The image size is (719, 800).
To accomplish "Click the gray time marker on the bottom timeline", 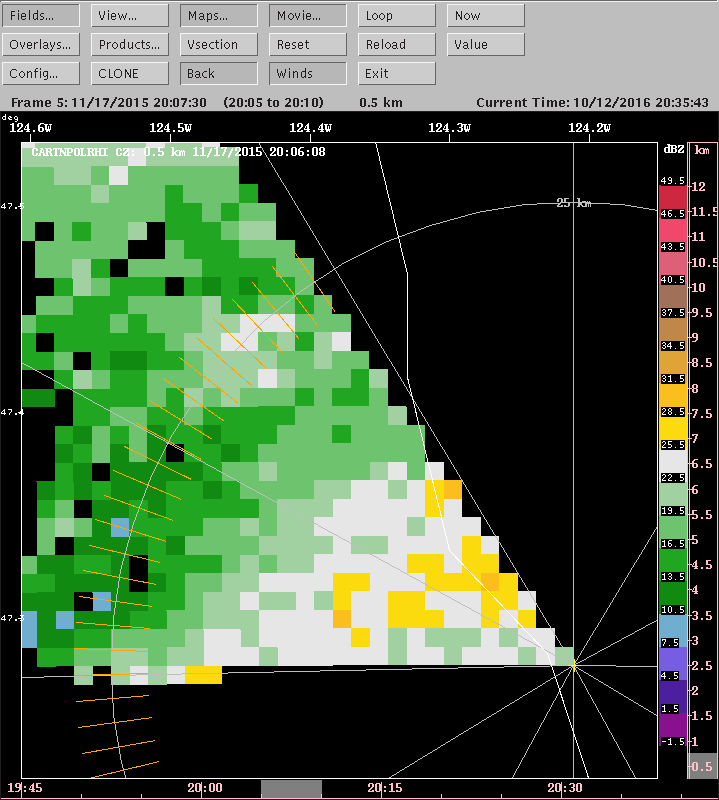I will coord(291,789).
